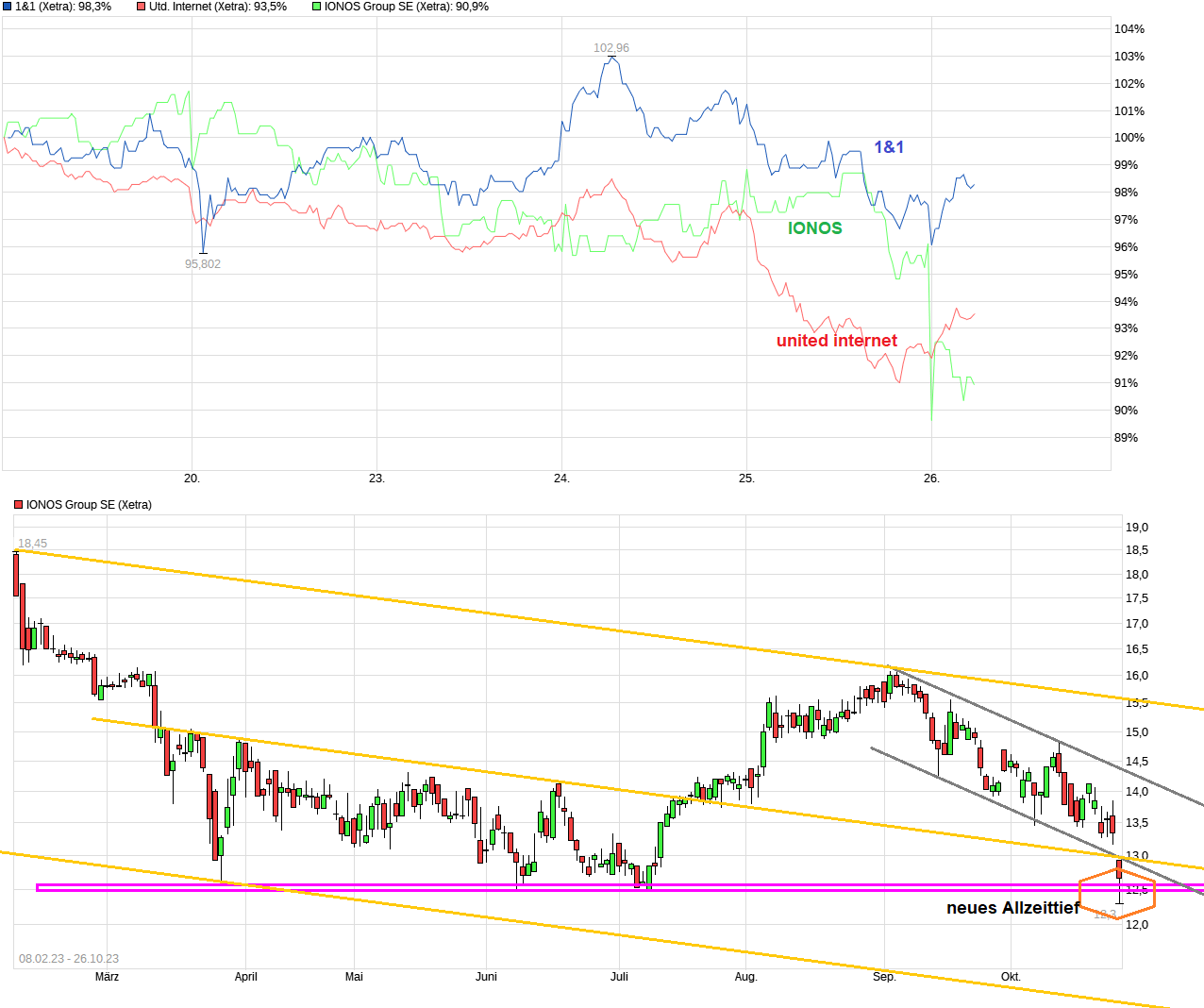Viewport: 1204px width, 1008px height.
Task: Click the 'Aug.' month axis label
Action: pos(746,977)
